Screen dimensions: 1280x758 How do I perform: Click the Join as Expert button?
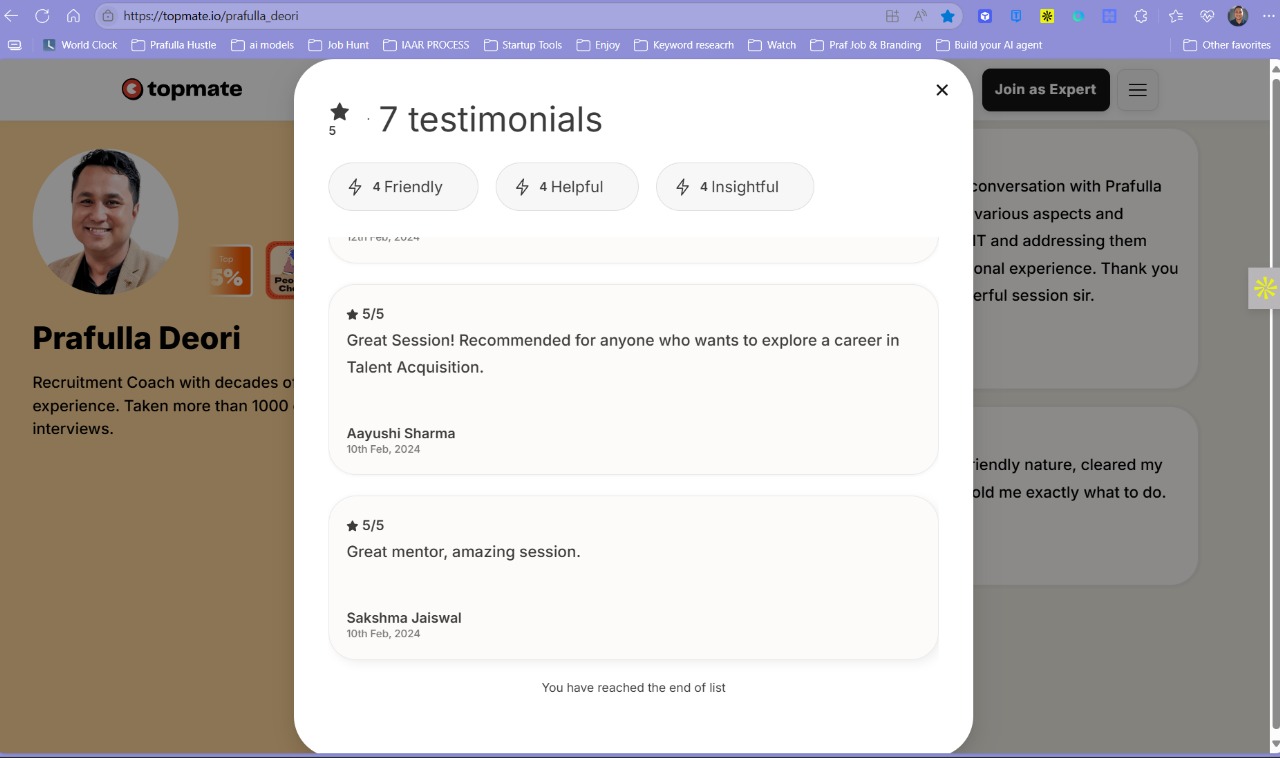tap(1046, 89)
